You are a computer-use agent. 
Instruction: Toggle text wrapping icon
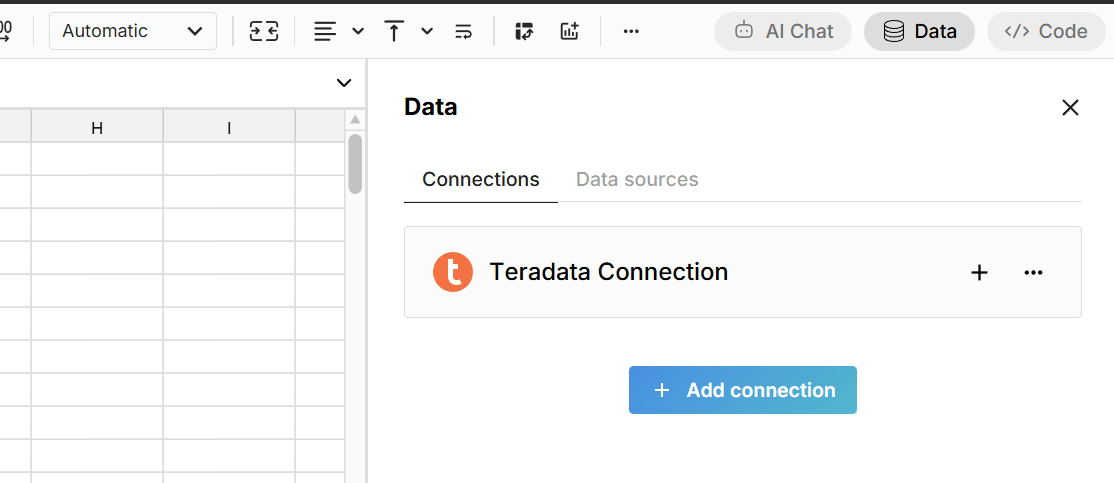(x=464, y=31)
